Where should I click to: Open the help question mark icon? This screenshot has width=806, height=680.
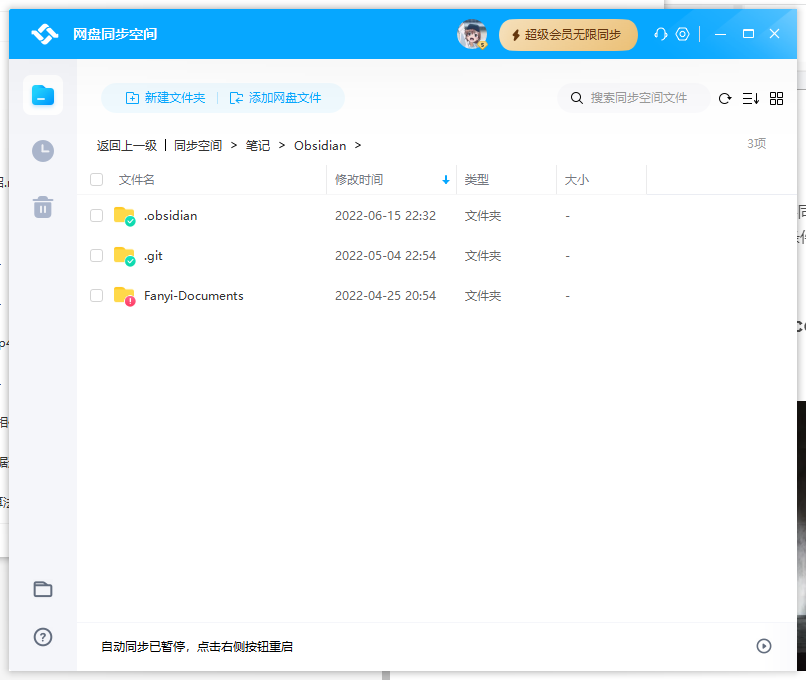tap(43, 637)
